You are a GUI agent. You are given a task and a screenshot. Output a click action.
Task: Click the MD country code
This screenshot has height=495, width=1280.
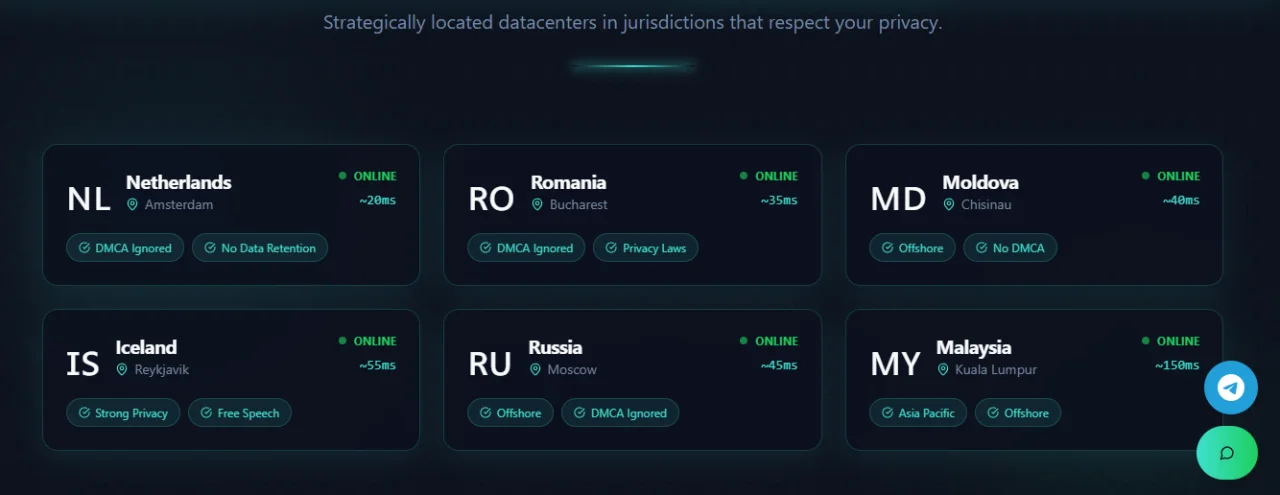click(x=898, y=199)
